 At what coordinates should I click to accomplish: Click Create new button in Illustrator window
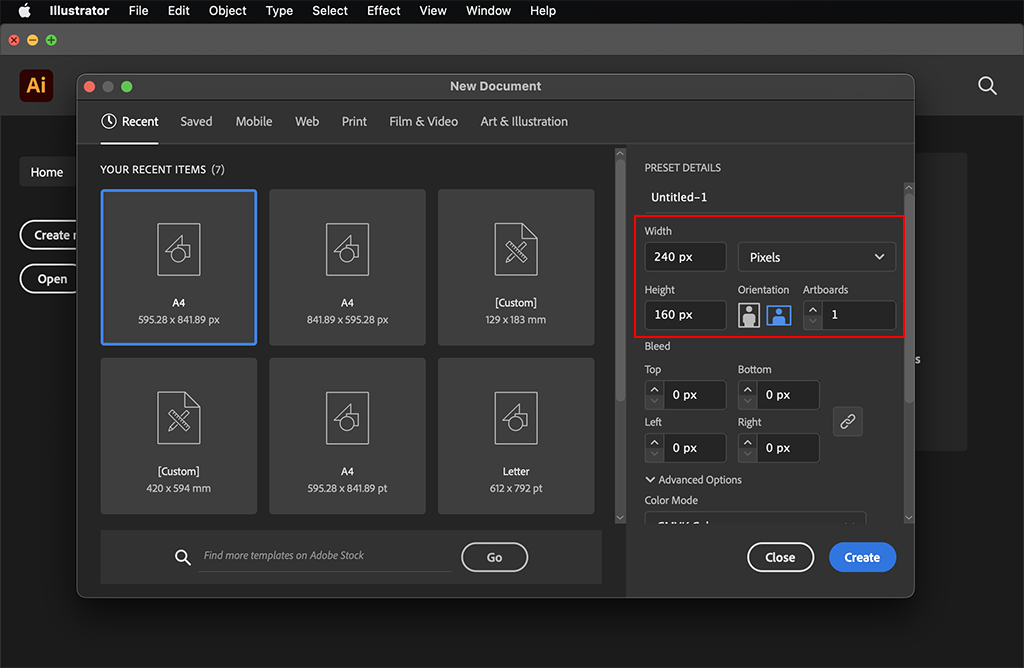coord(50,235)
